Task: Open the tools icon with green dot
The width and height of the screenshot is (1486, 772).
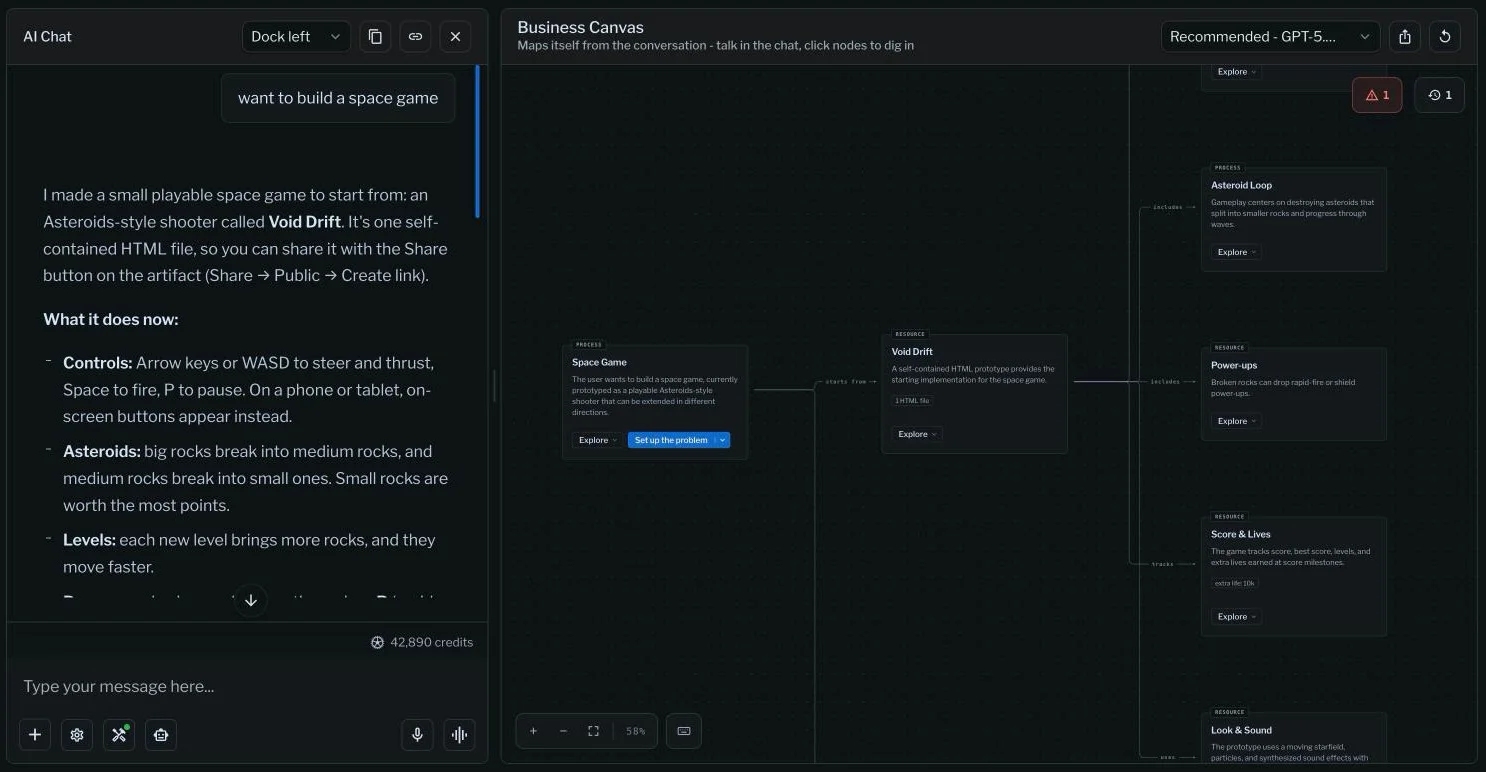Action: point(119,735)
